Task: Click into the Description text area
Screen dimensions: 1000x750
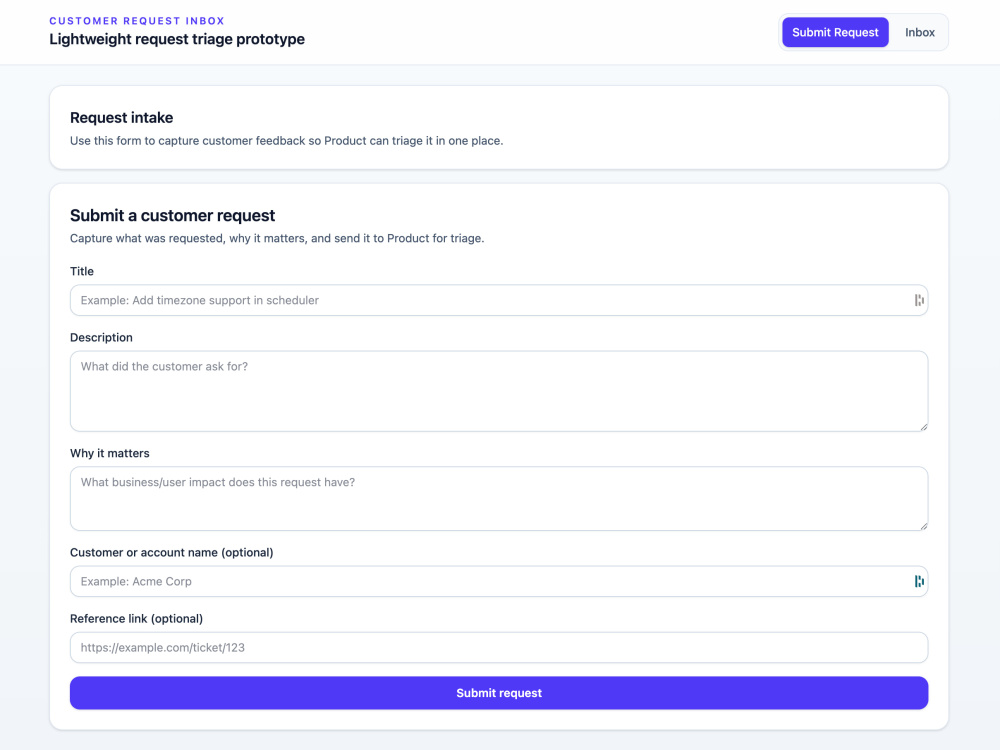Action: [499, 391]
